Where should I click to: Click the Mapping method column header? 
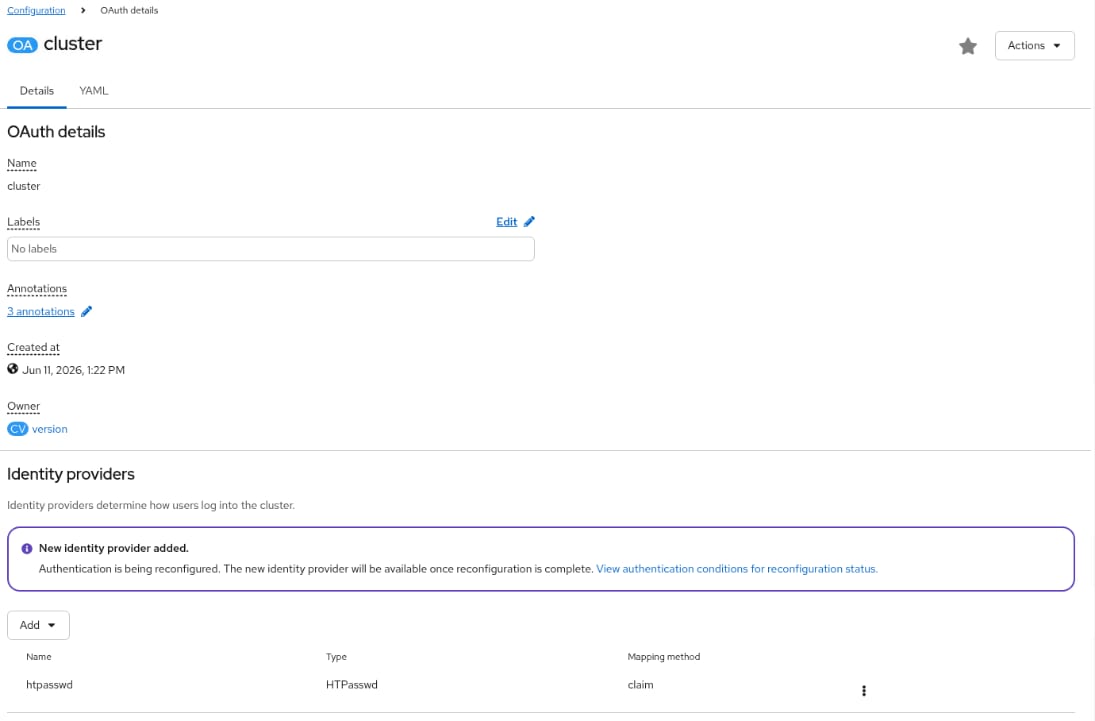(663, 657)
